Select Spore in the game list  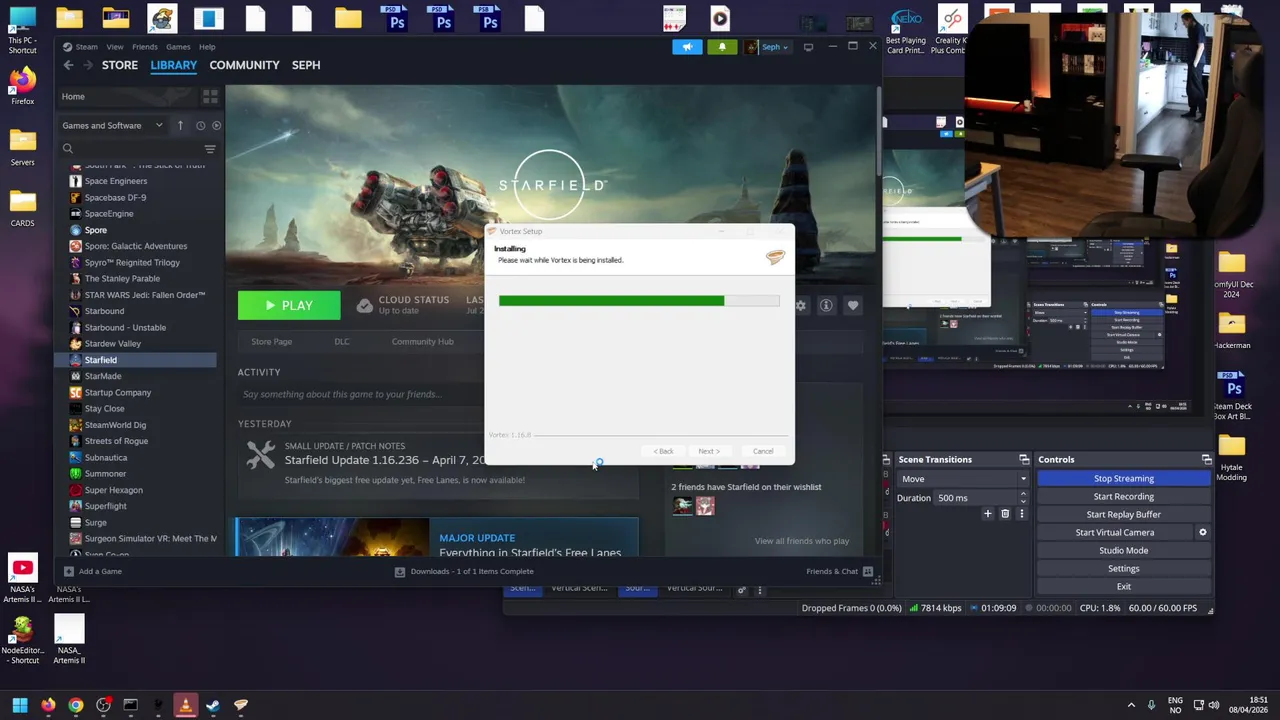pyautogui.click(x=96, y=230)
